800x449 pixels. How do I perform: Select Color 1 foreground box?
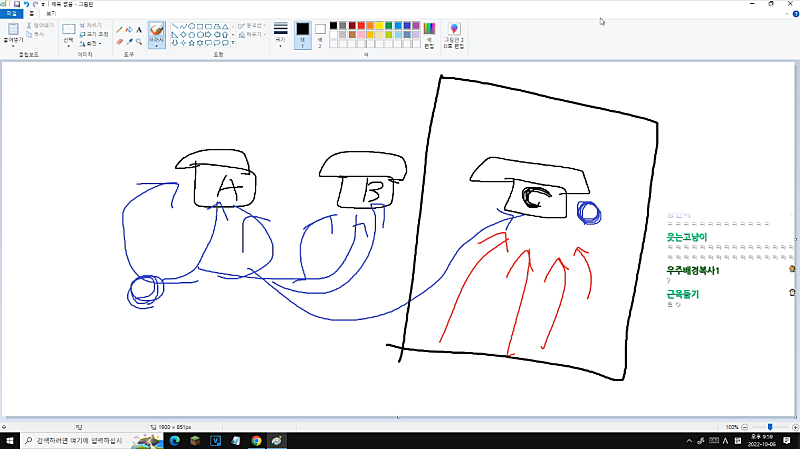pyautogui.click(x=302, y=34)
